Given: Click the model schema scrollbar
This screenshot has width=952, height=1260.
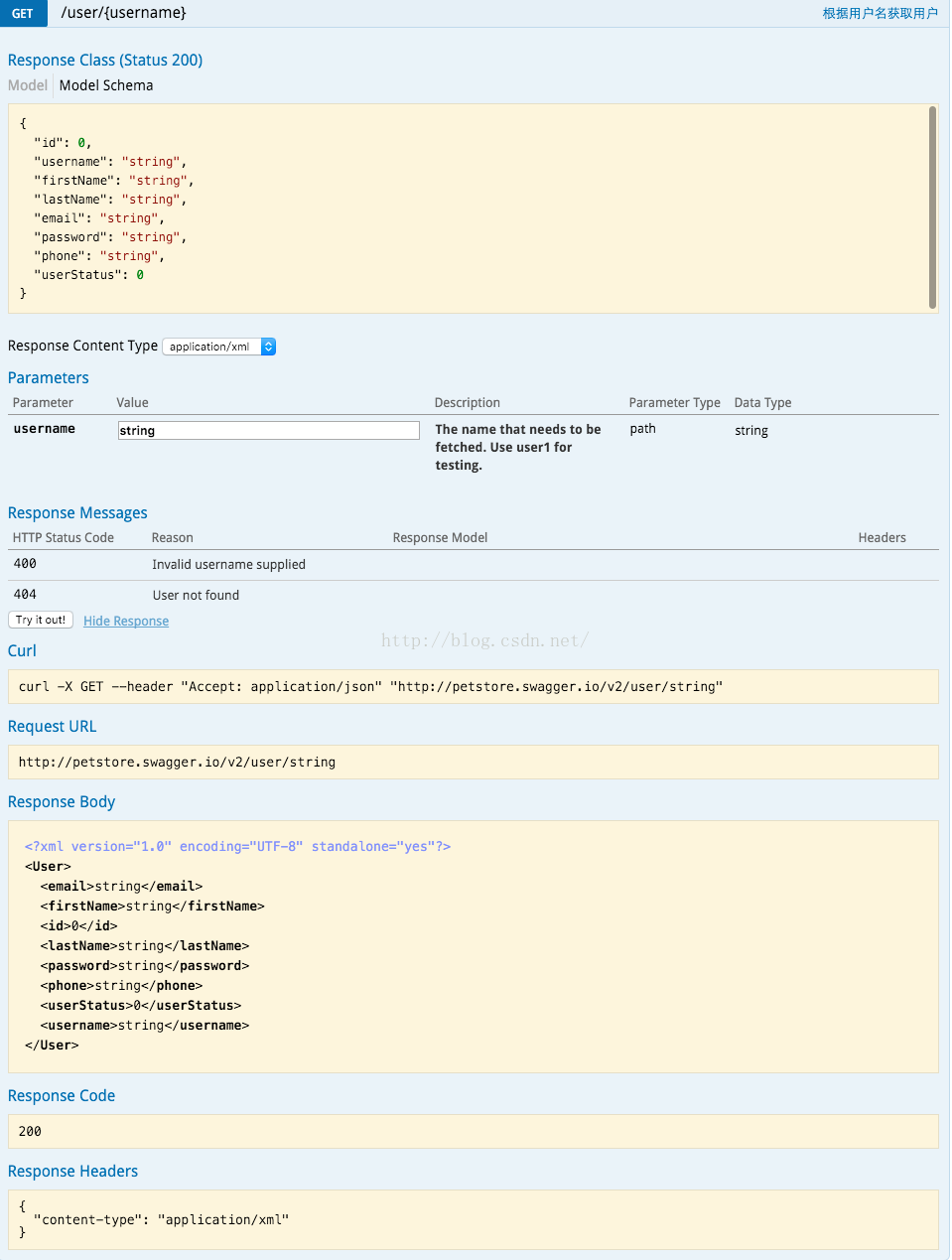Looking at the screenshot, I should (932, 208).
